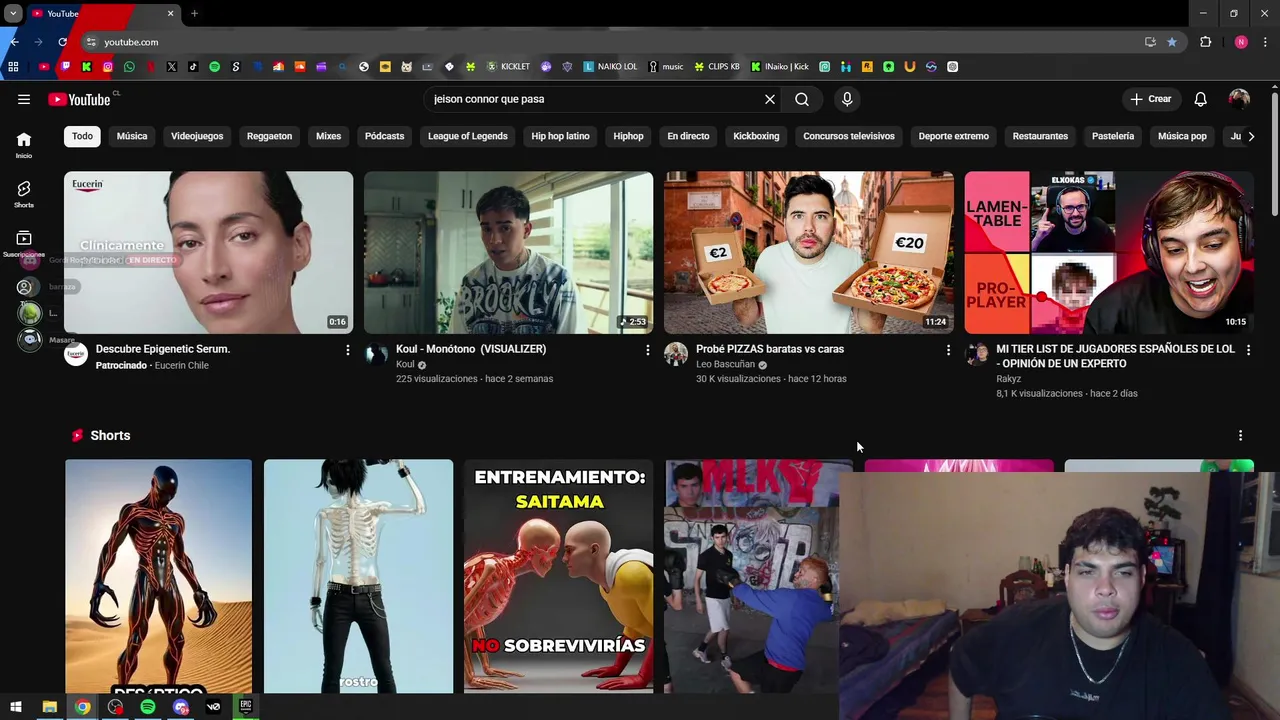Click the Crear button
Viewport: 1280px width, 720px height.
coord(1151,99)
